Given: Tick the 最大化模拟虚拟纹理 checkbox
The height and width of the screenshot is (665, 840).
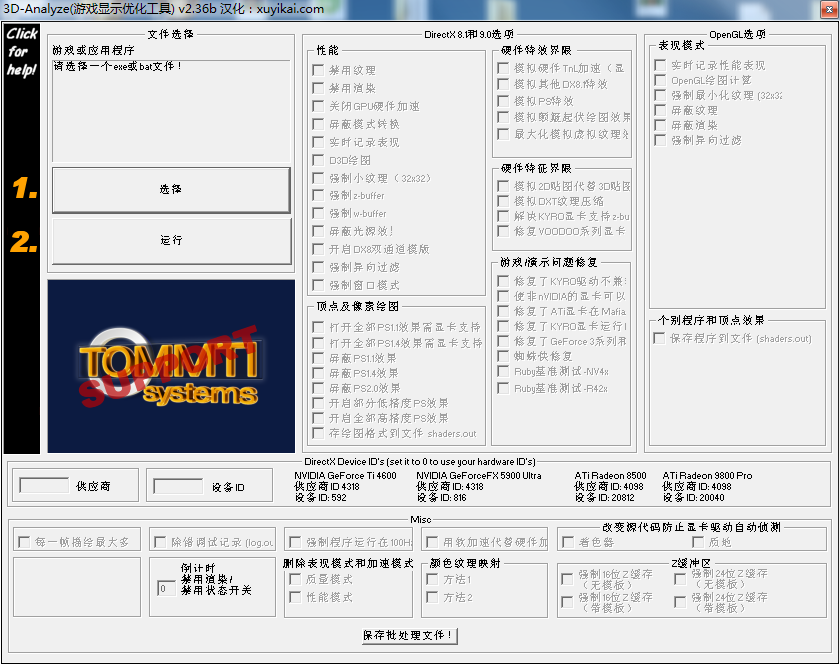Looking at the screenshot, I should pos(503,134).
